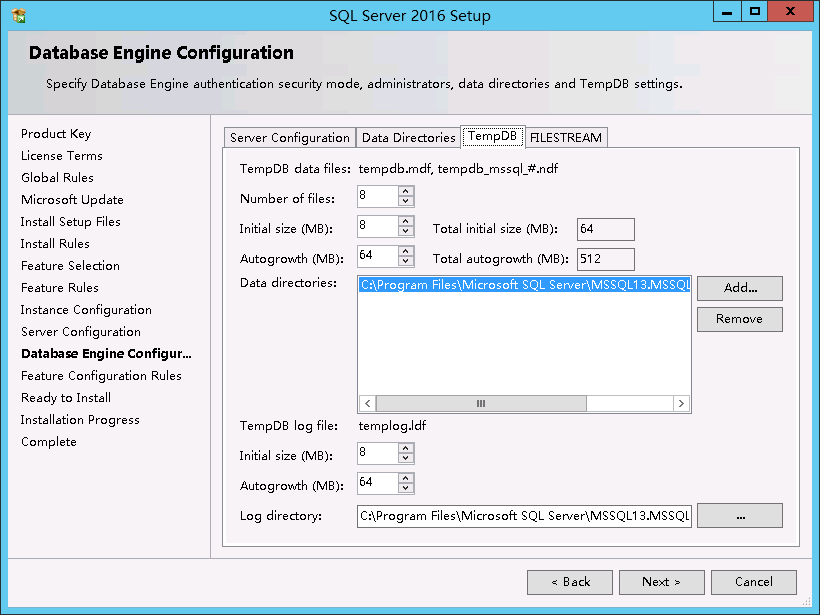Select Microsoft Update step in sidebar
Viewport: 820px width, 615px height.
pos(72,200)
